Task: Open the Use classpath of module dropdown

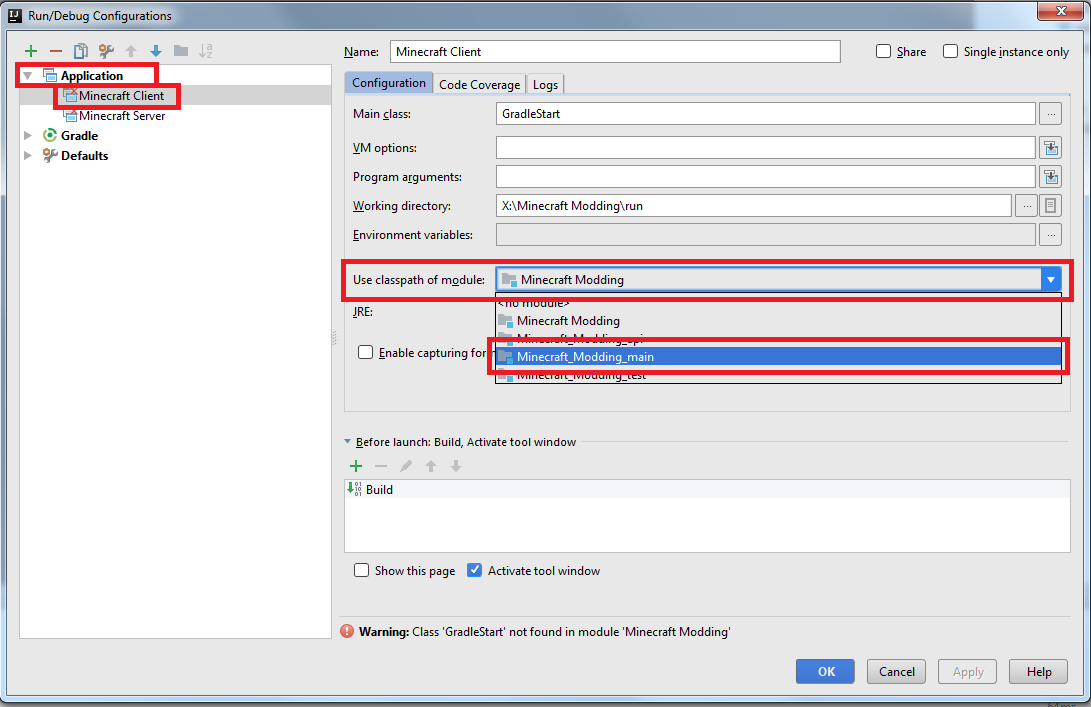Action: (x=1050, y=280)
